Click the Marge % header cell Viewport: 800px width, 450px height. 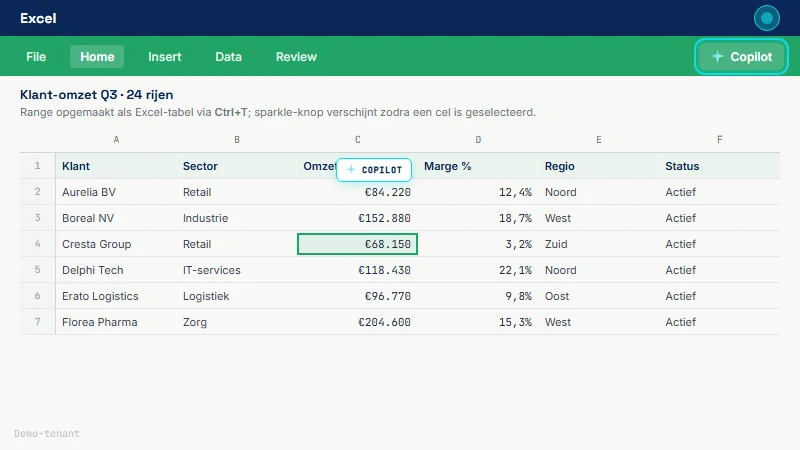[x=478, y=166]
